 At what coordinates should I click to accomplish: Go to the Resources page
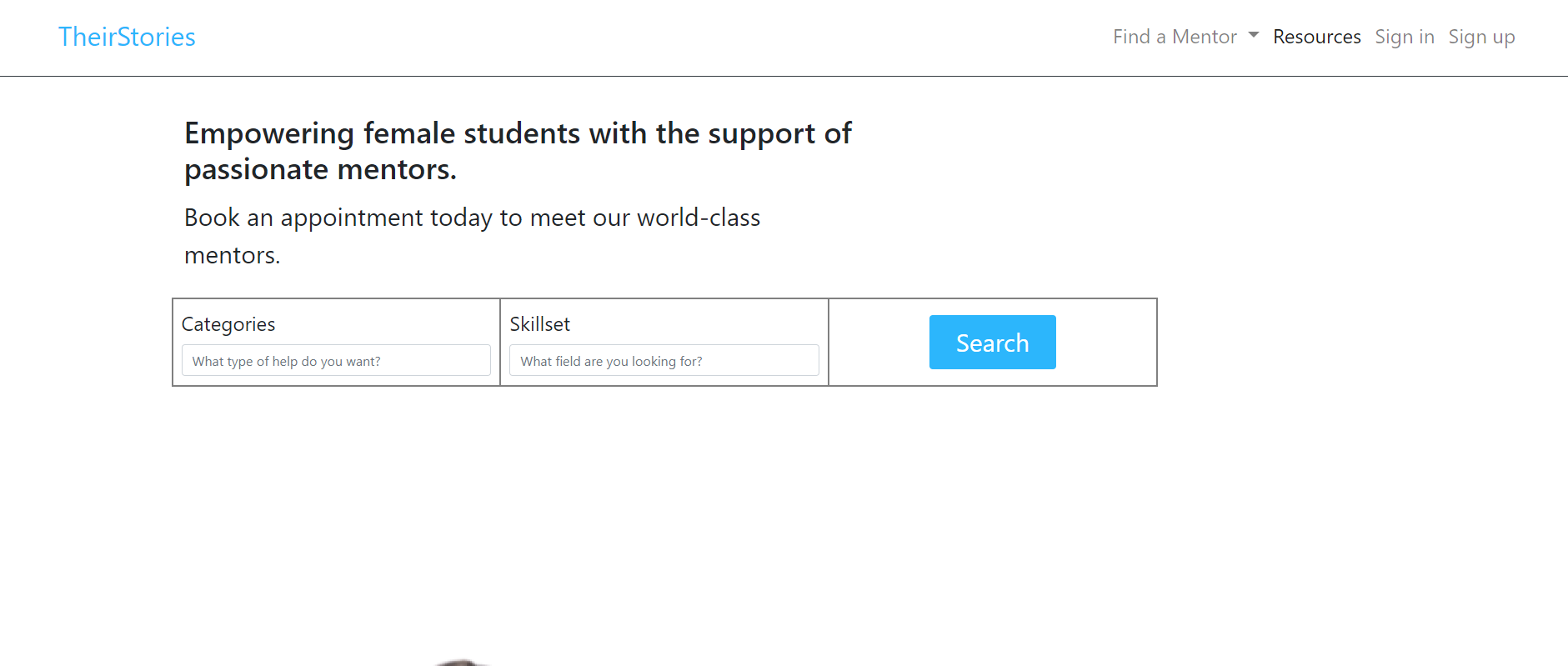[1316, 37]
